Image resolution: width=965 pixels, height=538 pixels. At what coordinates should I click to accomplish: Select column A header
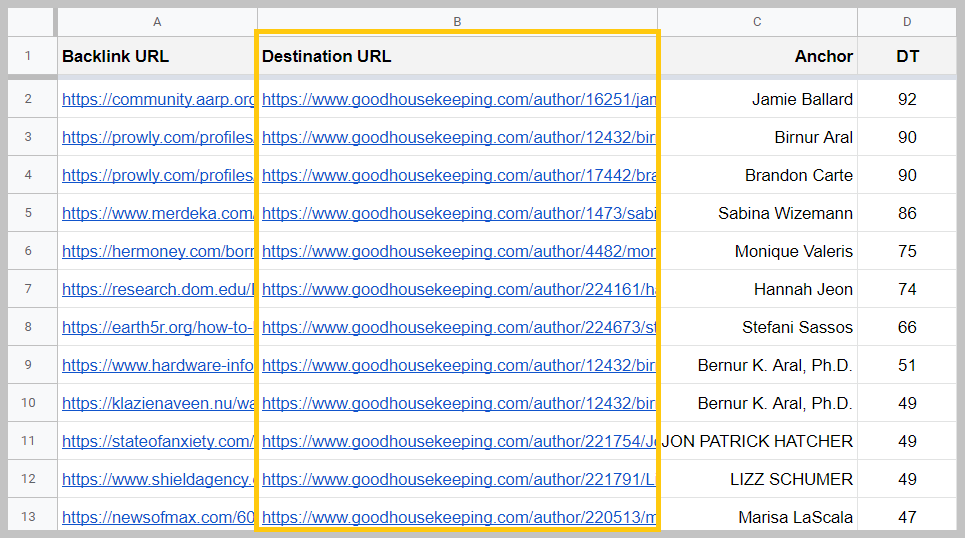tap(157, 22)
